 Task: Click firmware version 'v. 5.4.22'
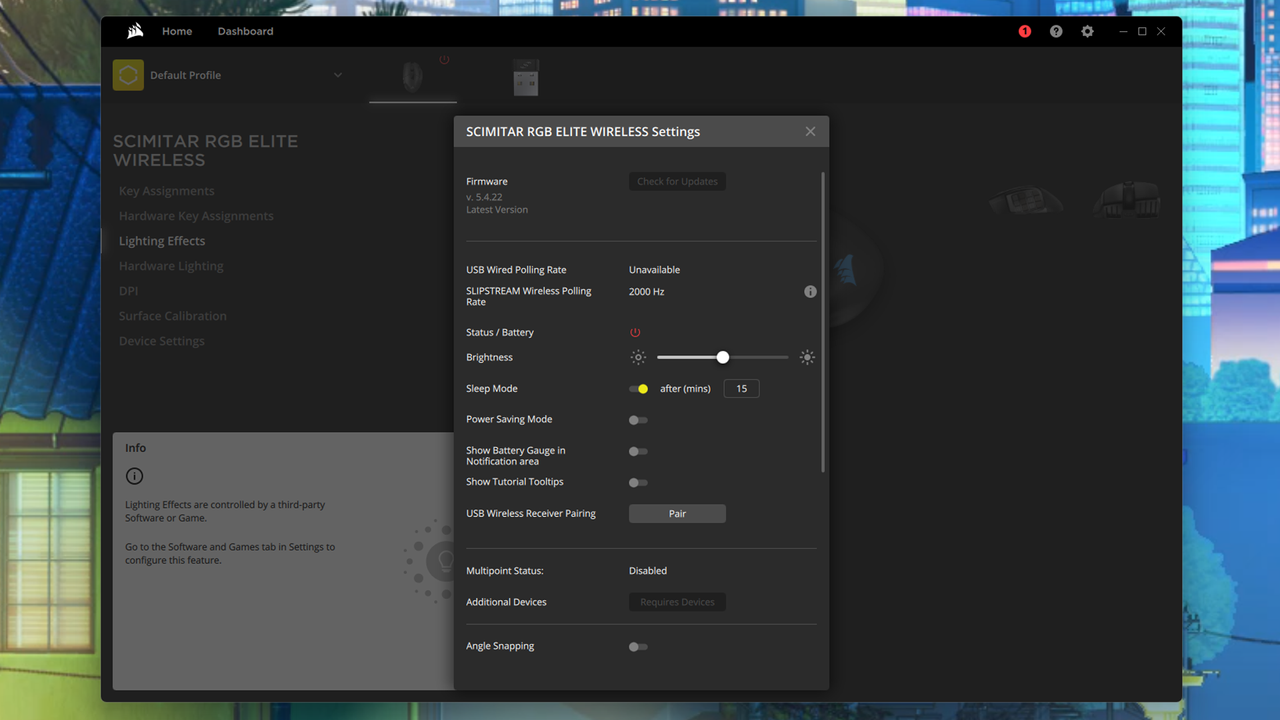[x=484, y=197]
